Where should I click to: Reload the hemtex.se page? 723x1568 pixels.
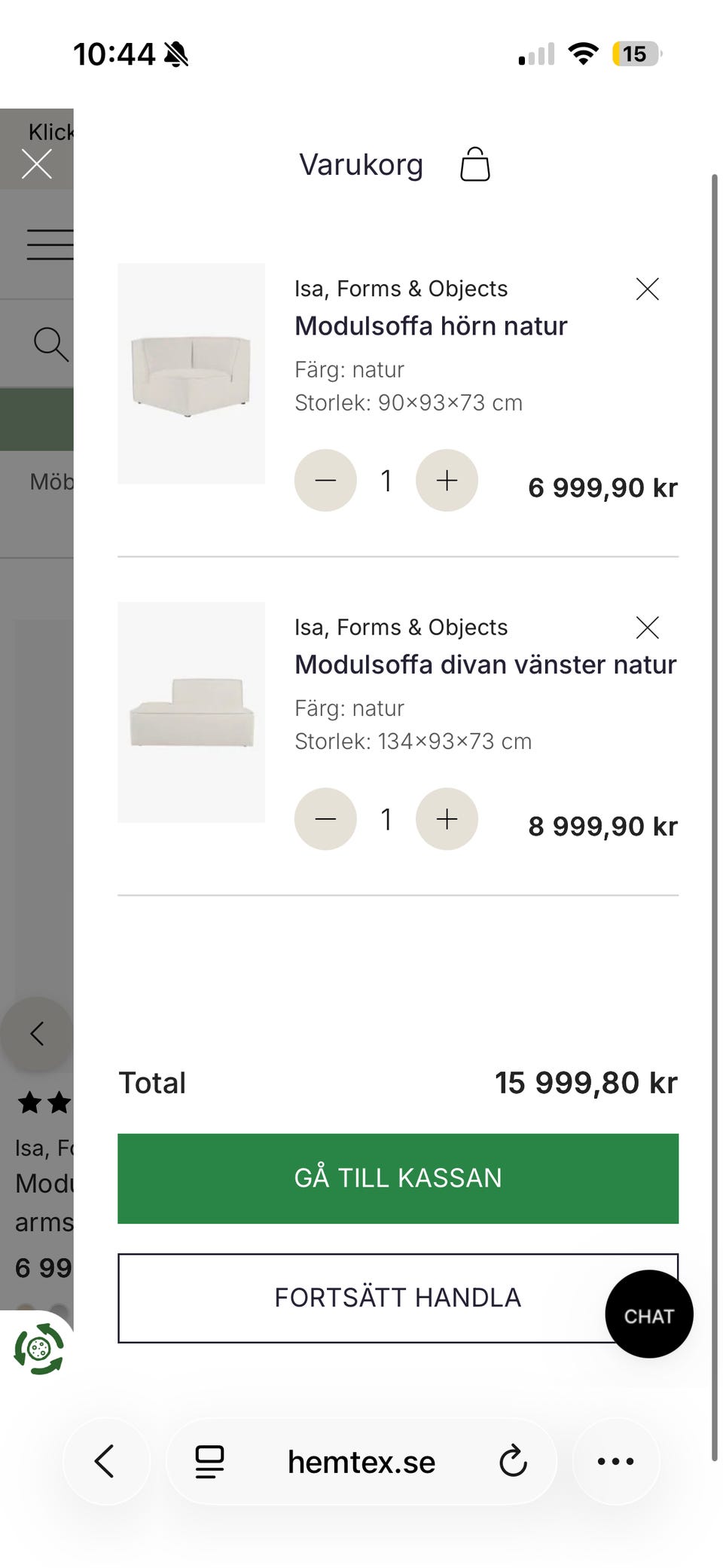(x=513, y=1462)
